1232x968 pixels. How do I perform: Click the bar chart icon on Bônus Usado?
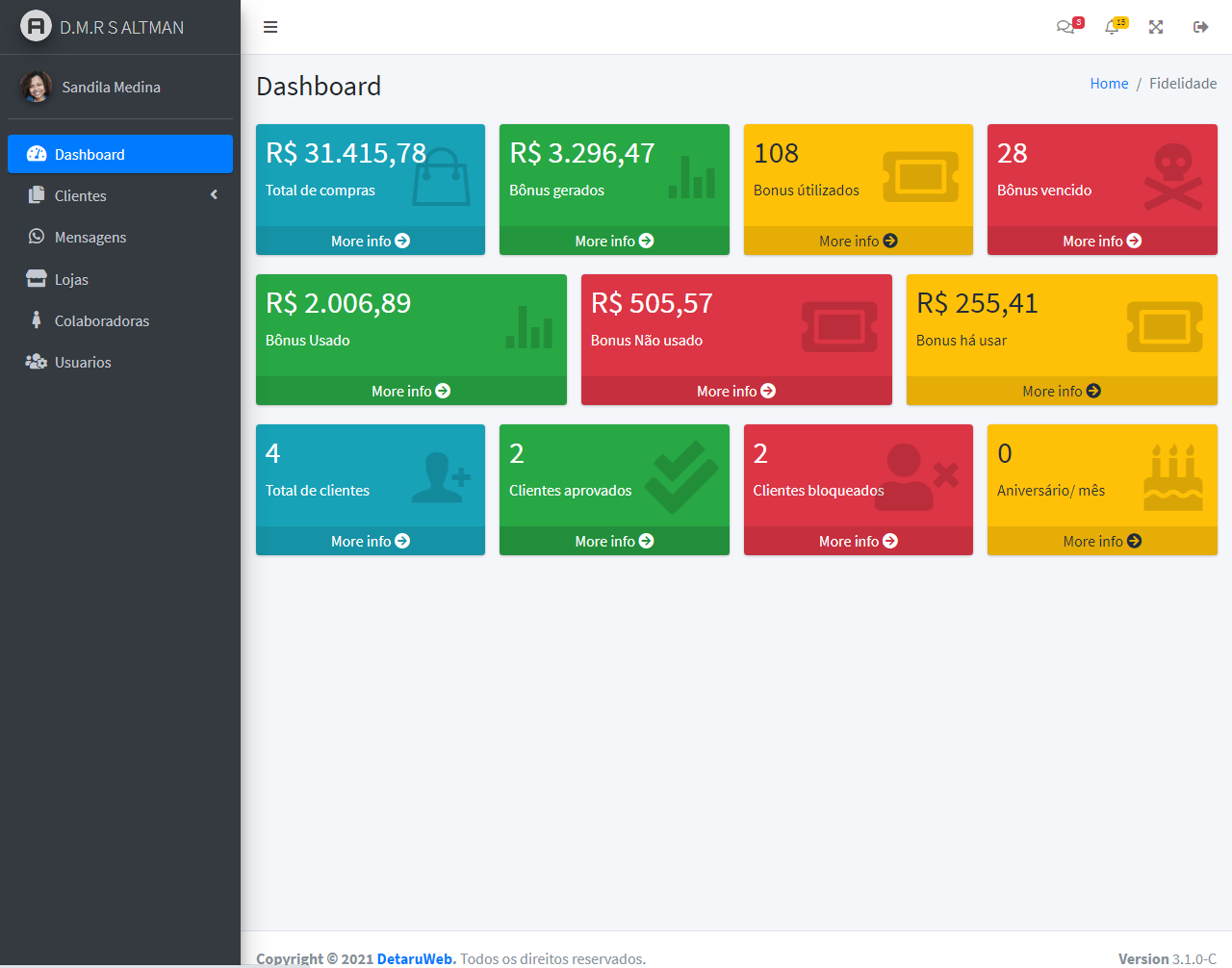click(529, 327)
